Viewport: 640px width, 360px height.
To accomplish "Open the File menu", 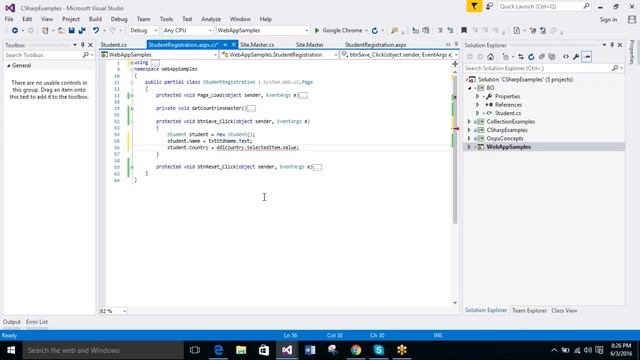I will 9,19.
